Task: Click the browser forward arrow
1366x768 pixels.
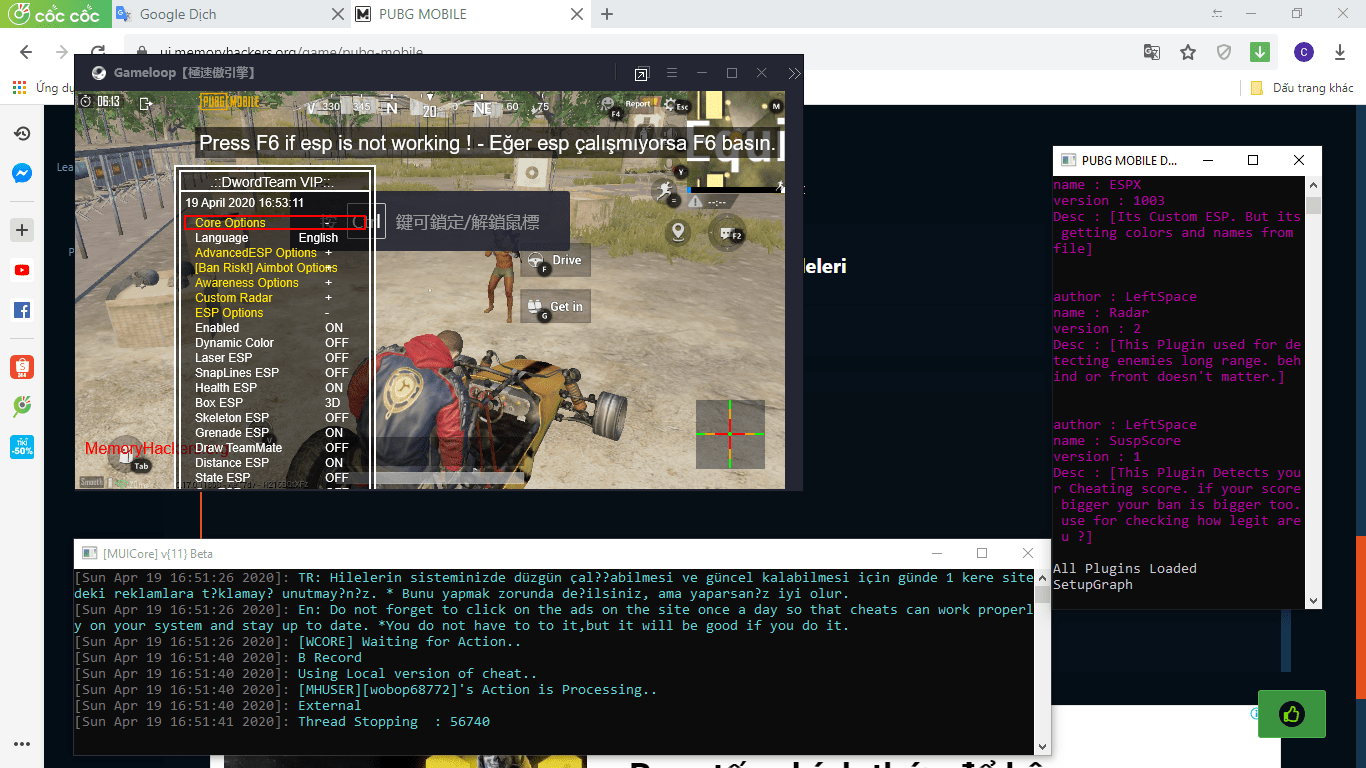Action: pyautogui.click(x=62, y=52)
